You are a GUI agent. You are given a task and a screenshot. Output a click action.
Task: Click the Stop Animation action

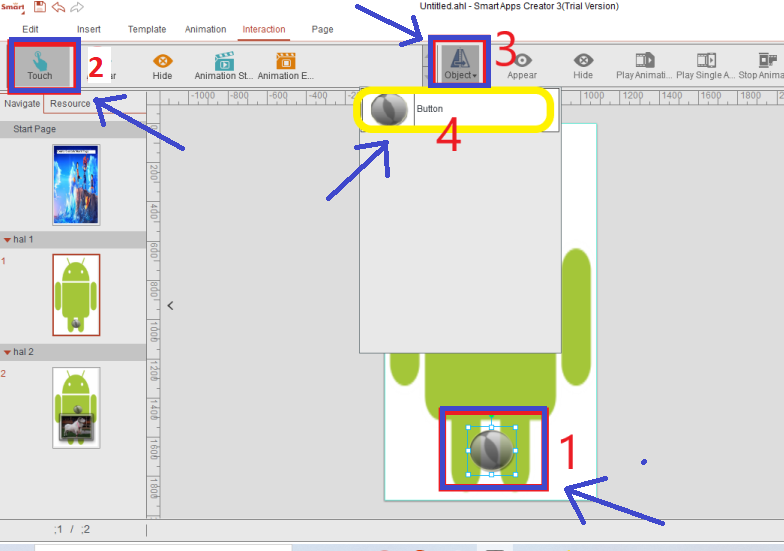pyautogui.click(x=762, y=66)
